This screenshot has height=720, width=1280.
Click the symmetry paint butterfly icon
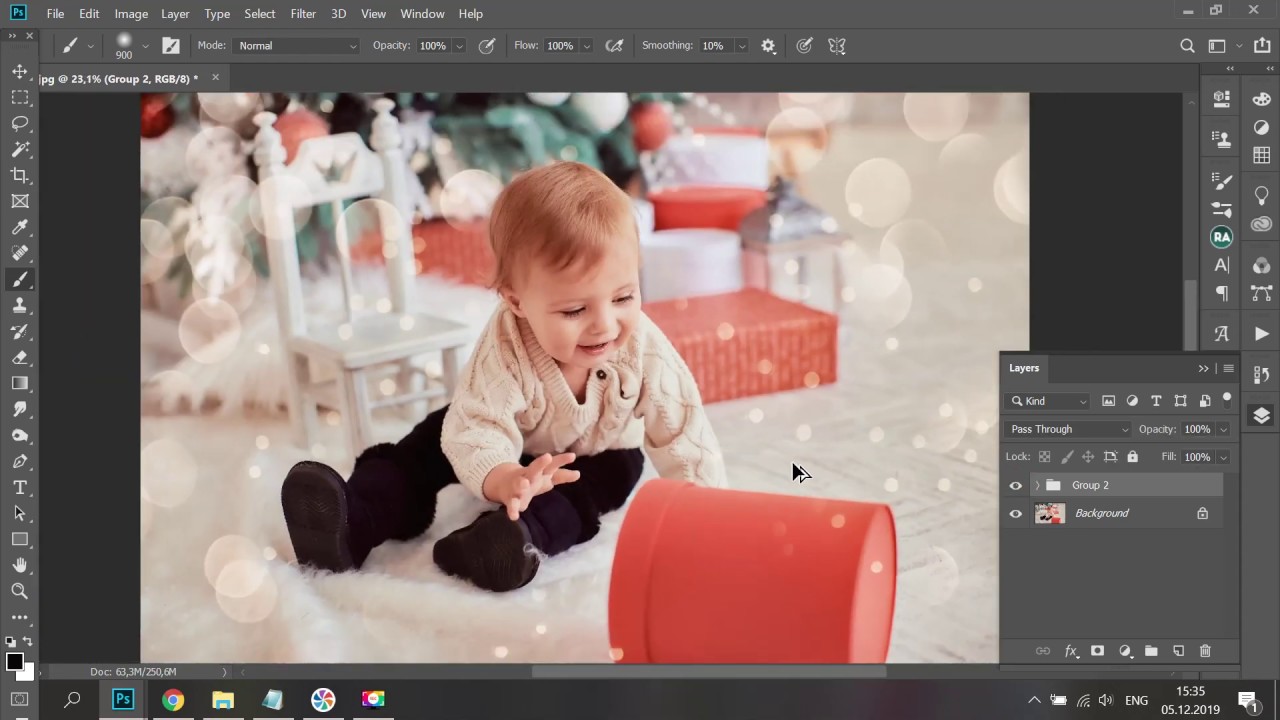click(837, 46)
